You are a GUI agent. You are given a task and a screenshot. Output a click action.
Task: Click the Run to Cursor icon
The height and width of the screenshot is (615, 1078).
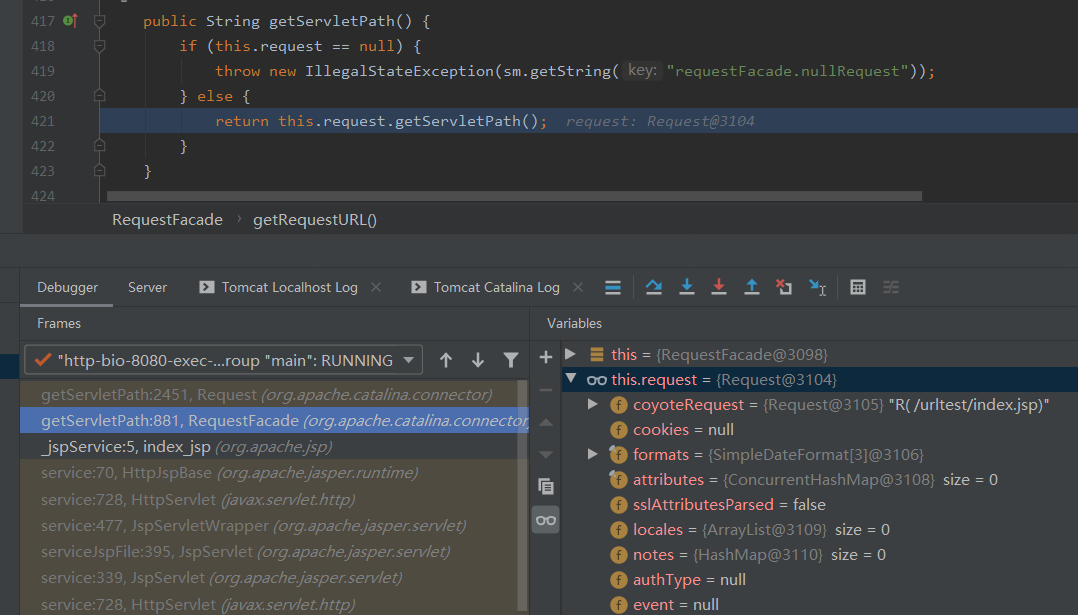(x=817, y=287)
